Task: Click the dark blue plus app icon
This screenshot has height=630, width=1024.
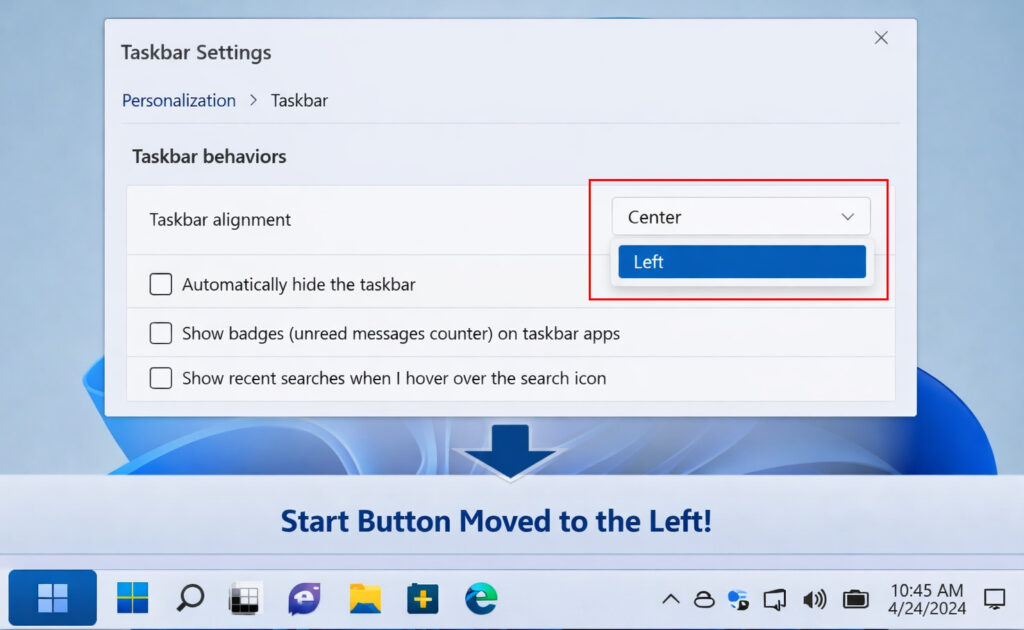Action: pyautogui.click(x=423, y=598)
